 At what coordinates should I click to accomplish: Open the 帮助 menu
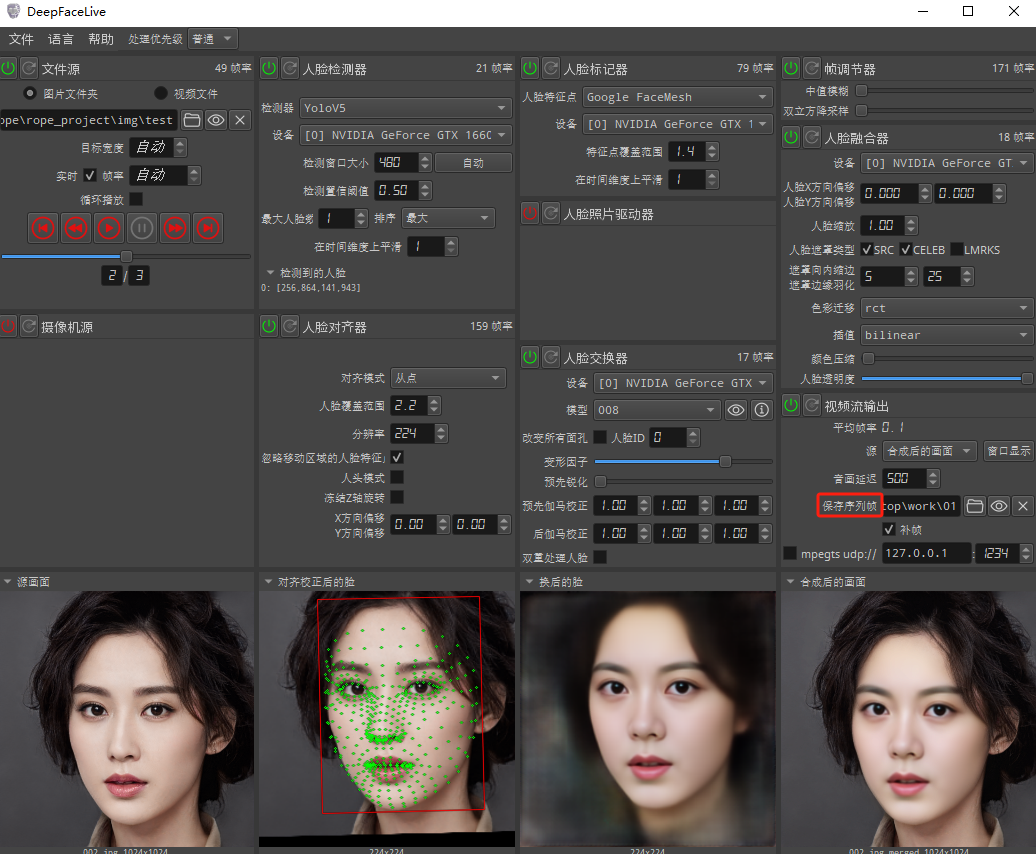click(x=101, y=39)
